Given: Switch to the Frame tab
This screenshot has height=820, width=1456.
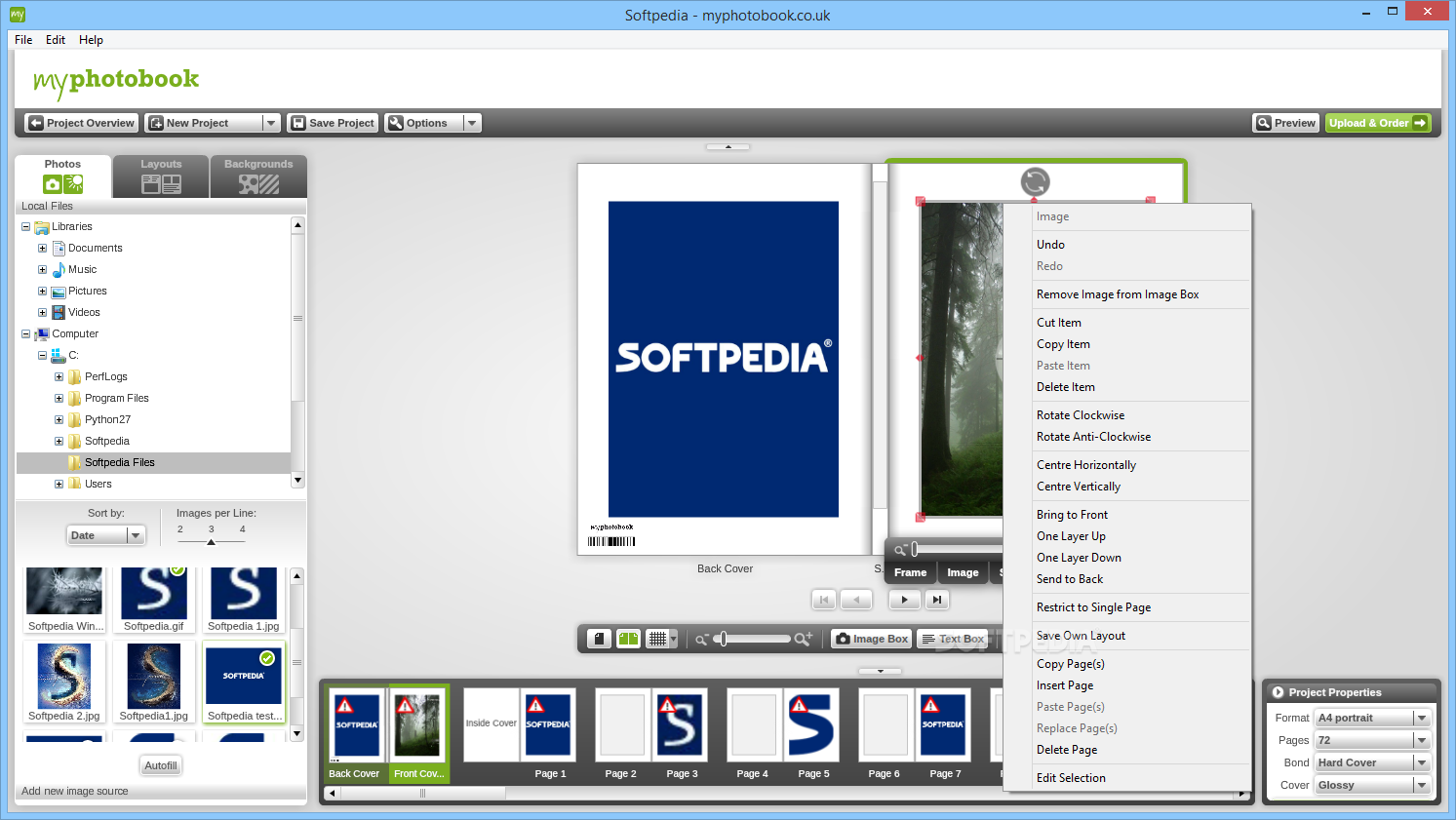Looking at the screenshot, I should pyautogui.click(x=910, y=572).
